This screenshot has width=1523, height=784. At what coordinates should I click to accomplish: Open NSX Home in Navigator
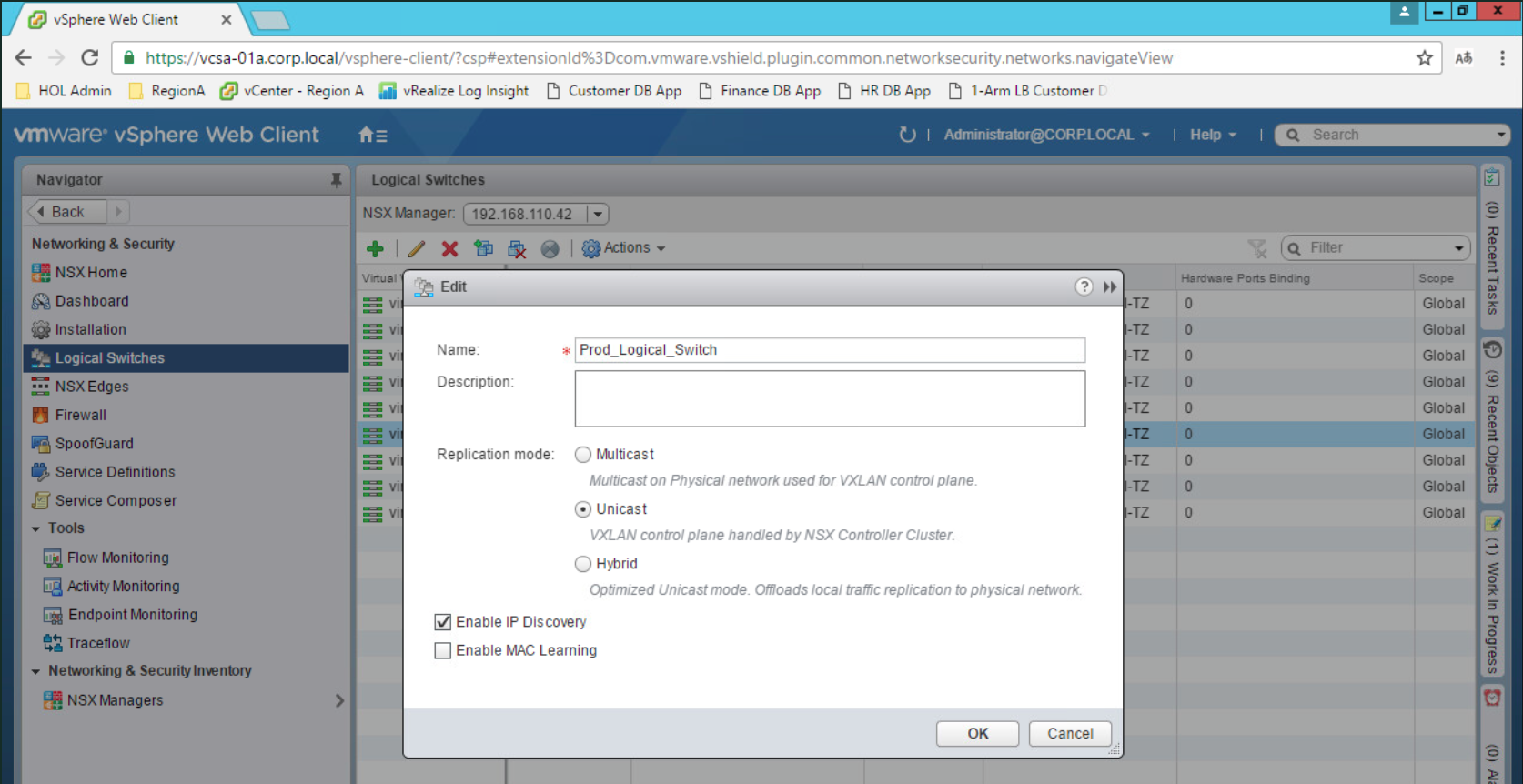click(91, 272)
